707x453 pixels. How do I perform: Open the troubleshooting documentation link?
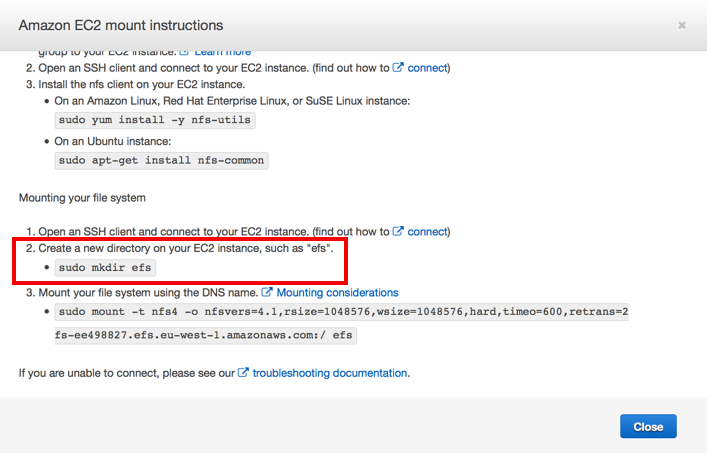click(329, 373)
